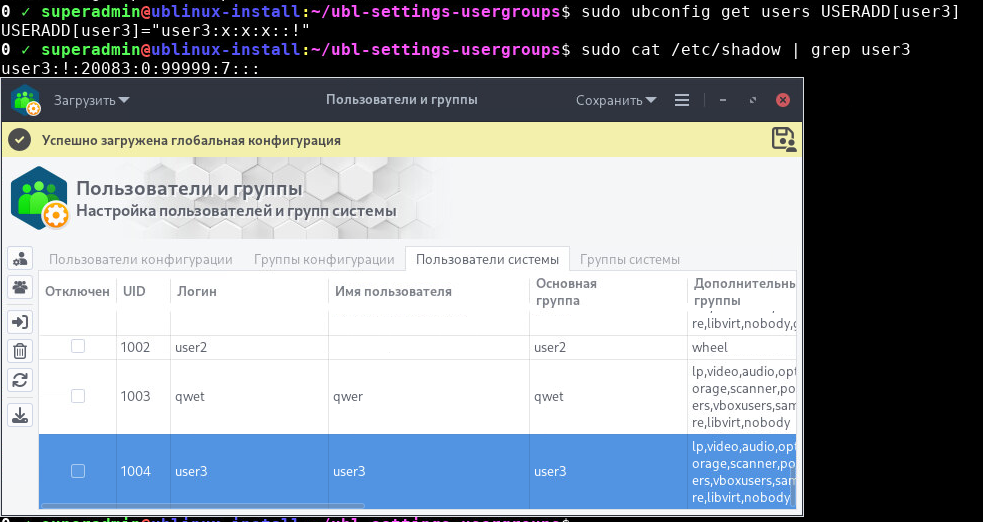Click the trash delete icon in sidebar
The image size is (983, 522).
point(20,350)
